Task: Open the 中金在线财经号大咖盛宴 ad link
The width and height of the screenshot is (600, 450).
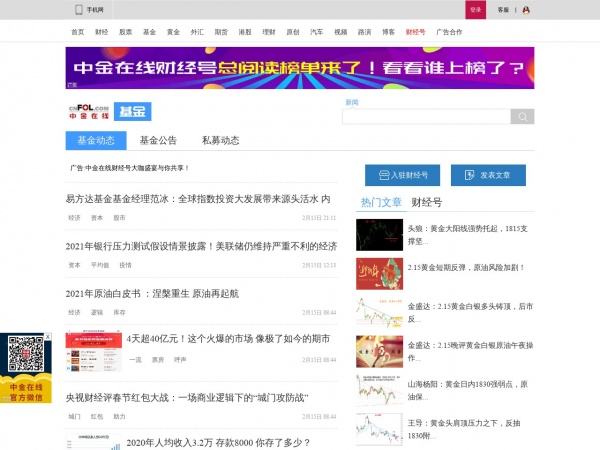Action: 129,168
